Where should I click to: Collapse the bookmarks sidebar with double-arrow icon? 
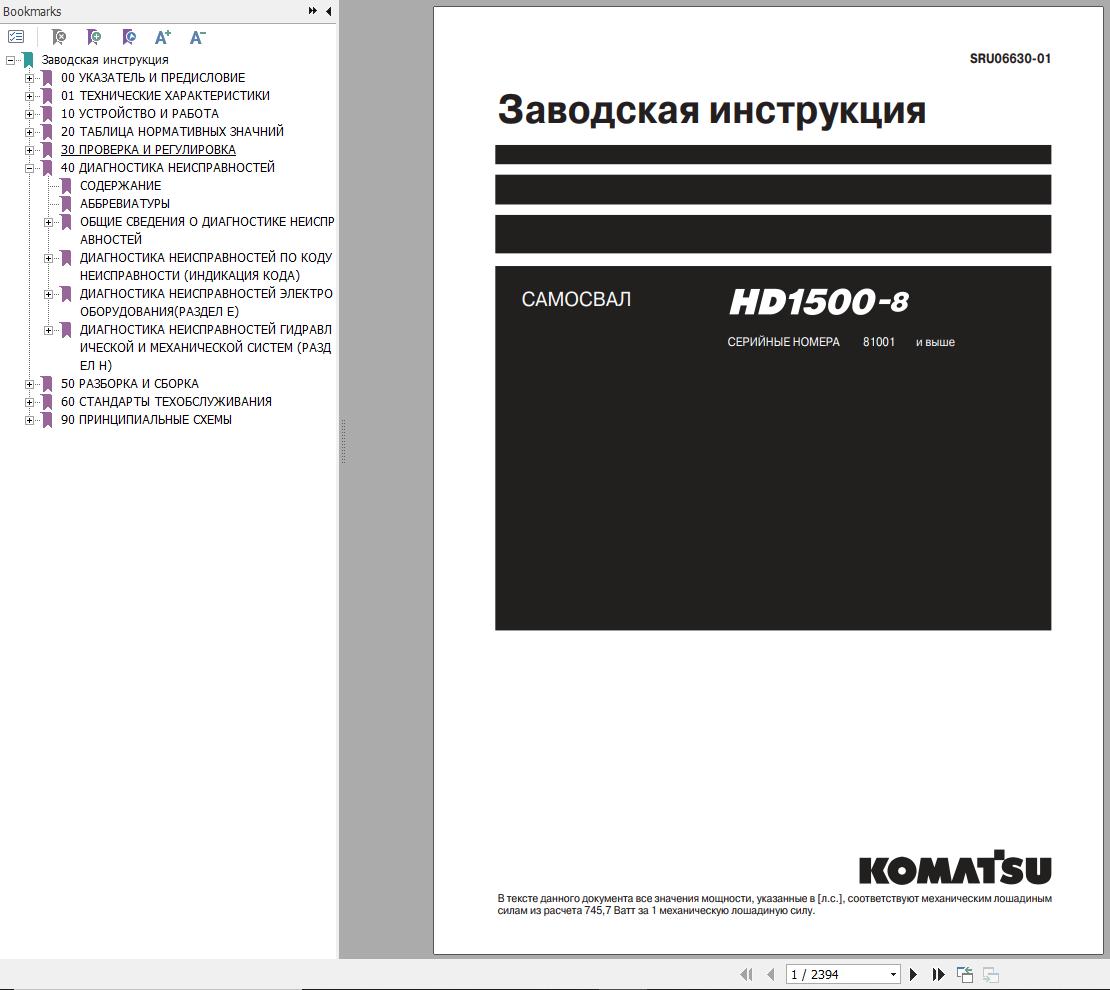pyautogui.click(x=312, y=11)
